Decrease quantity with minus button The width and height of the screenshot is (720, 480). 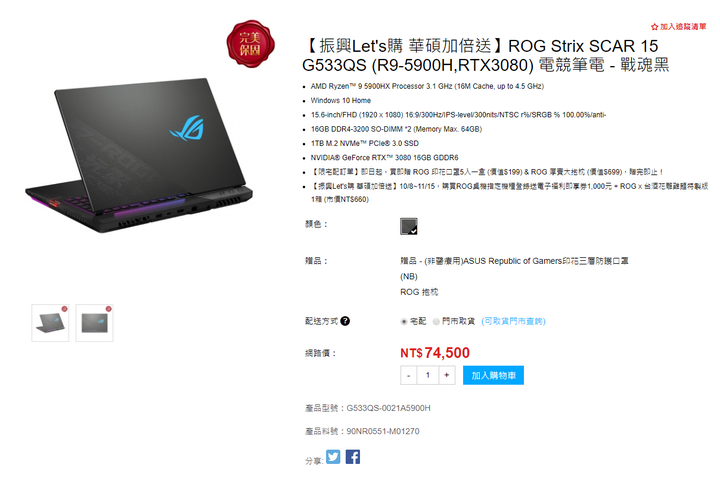(409, 375)
